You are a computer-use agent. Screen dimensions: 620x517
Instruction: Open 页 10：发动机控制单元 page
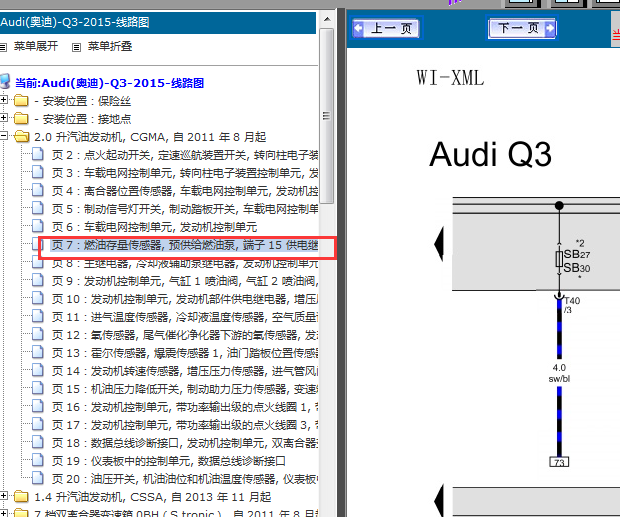coord(185,299)
